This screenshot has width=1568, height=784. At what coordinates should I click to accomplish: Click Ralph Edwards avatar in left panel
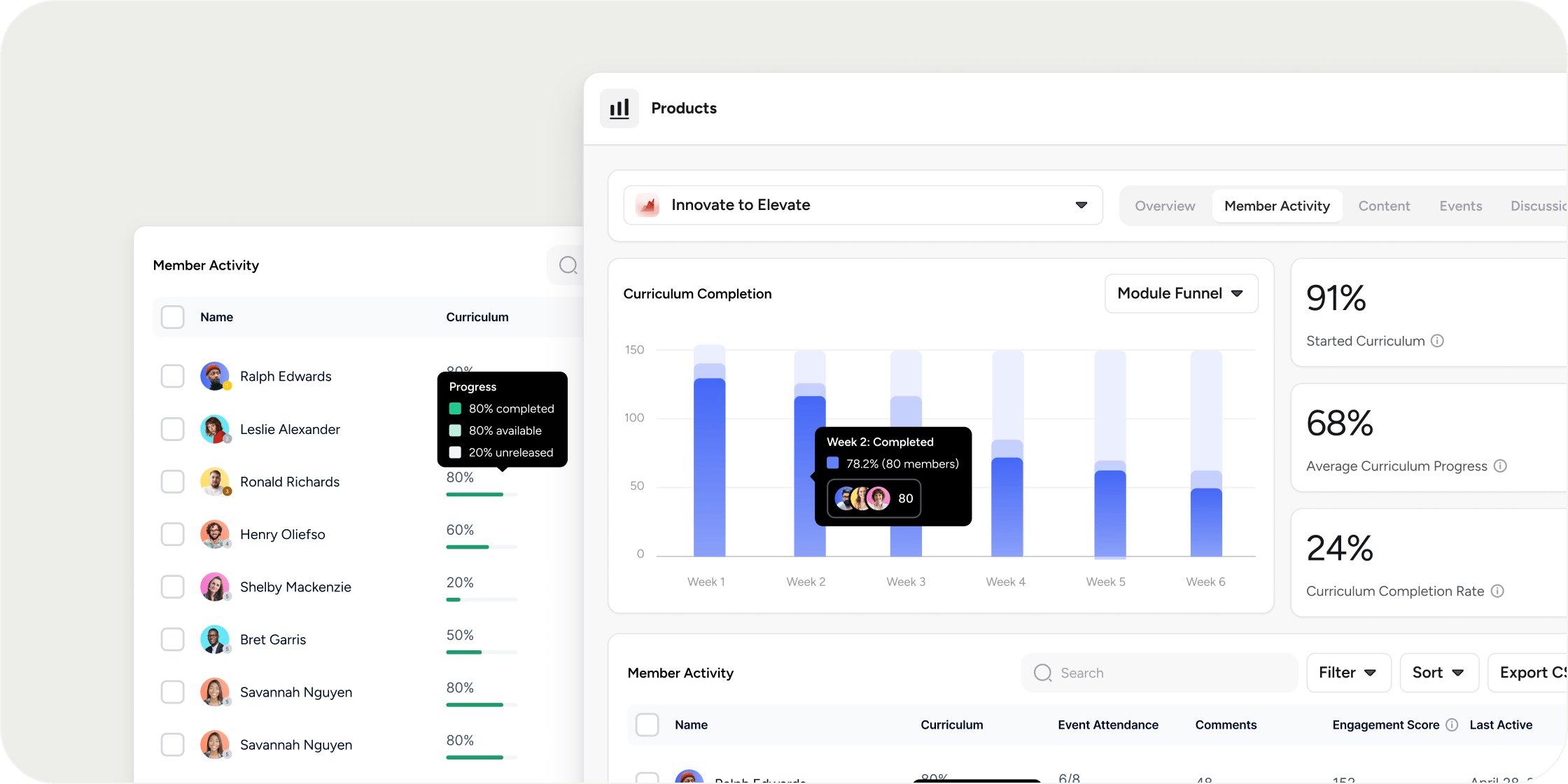[x=215, y=377]
